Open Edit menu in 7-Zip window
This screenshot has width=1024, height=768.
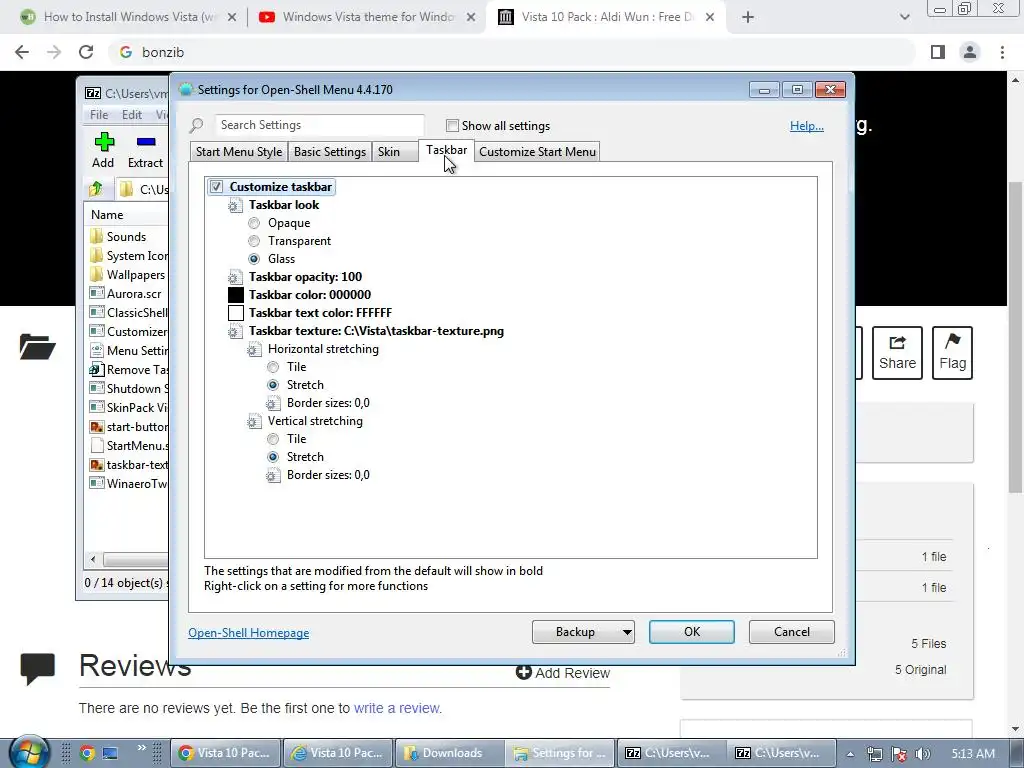pyautogui.click(x=132, y=115)
